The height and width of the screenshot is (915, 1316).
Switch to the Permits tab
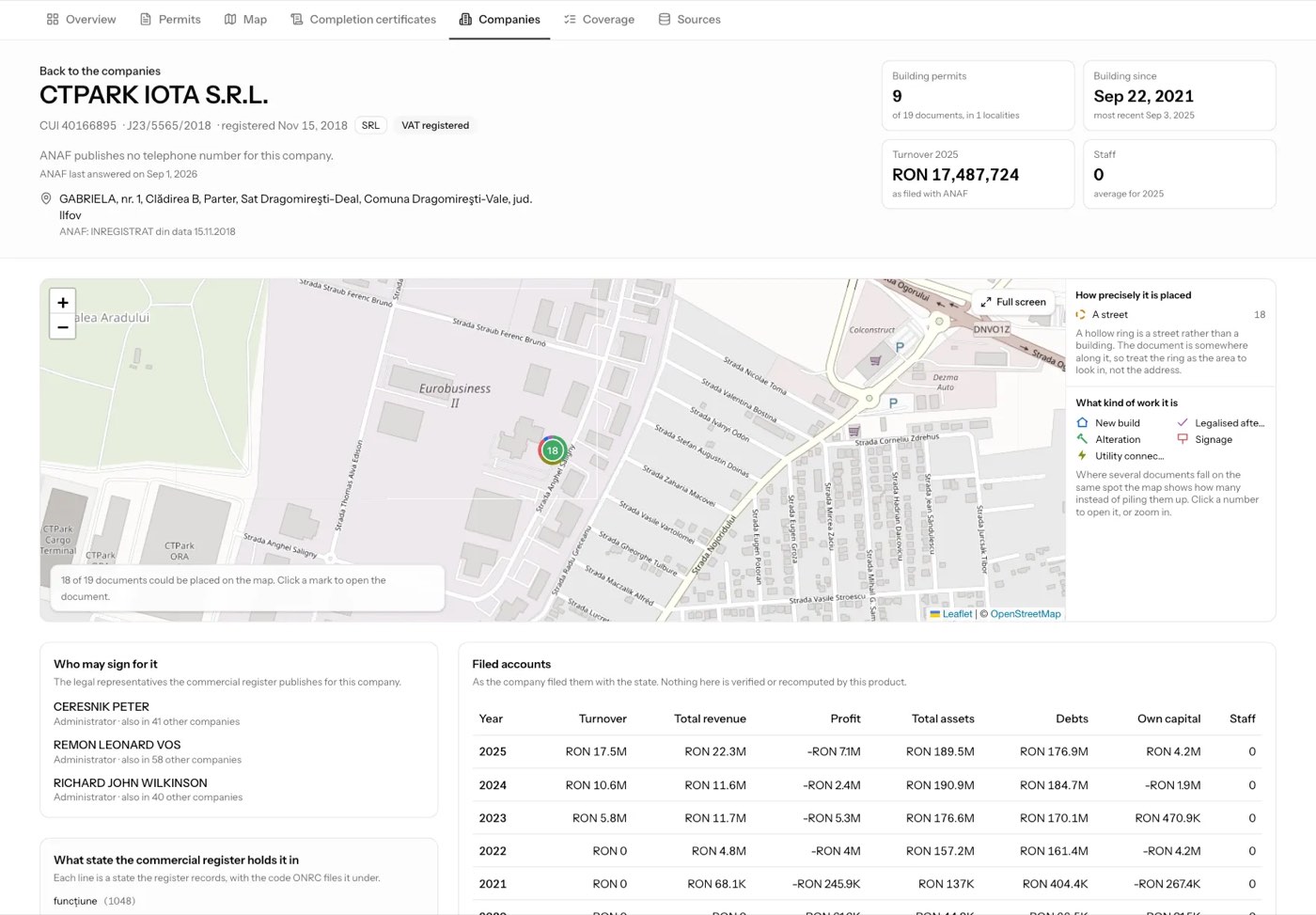coord(170,19)
